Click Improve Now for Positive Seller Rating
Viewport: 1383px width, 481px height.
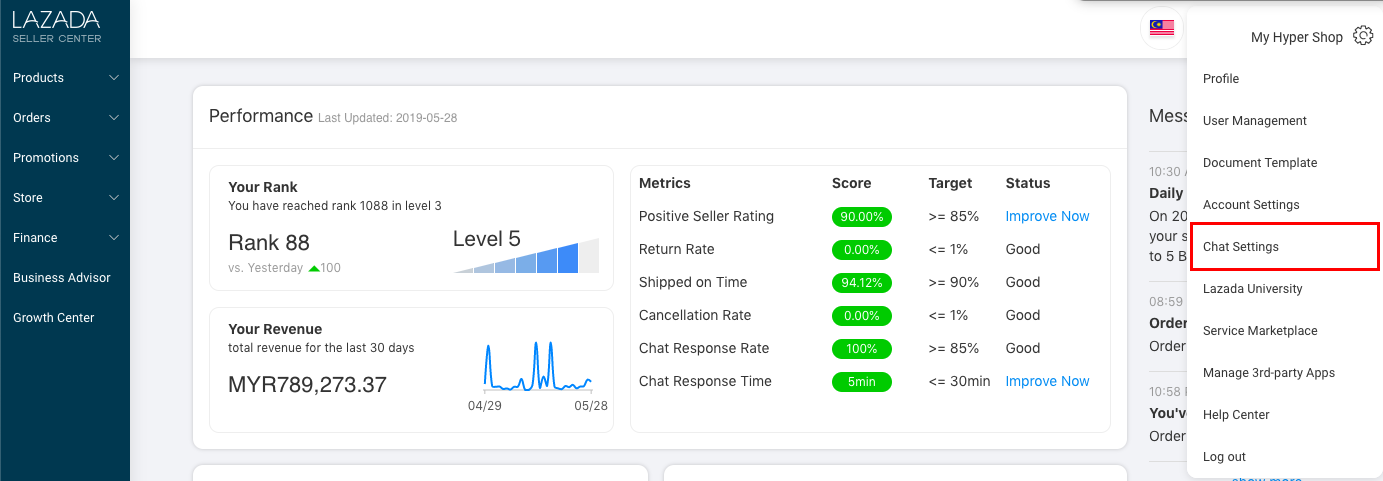click(1047, 216)
